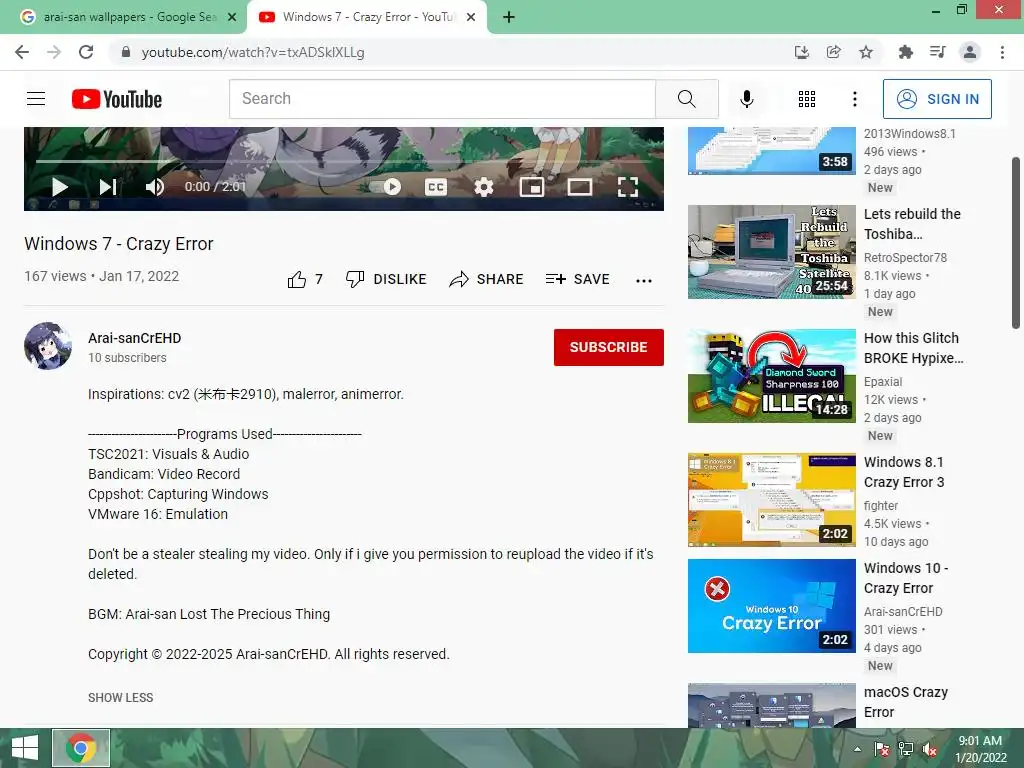Enter full screen mode
Image resolution: width=1024 pixels, height=768 pixels.
pos(628,187)
